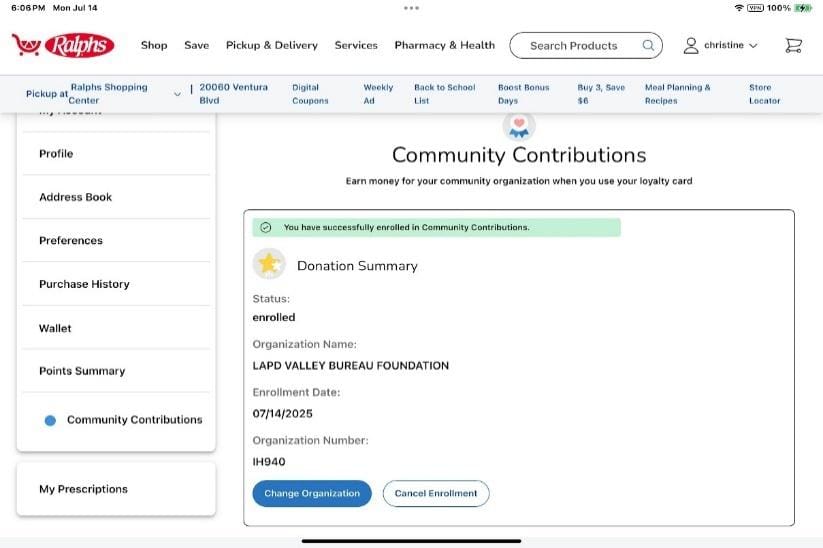Screen dimensions: 823x548
Task: Click the Donation Summary heading
Action: point(357,266)
